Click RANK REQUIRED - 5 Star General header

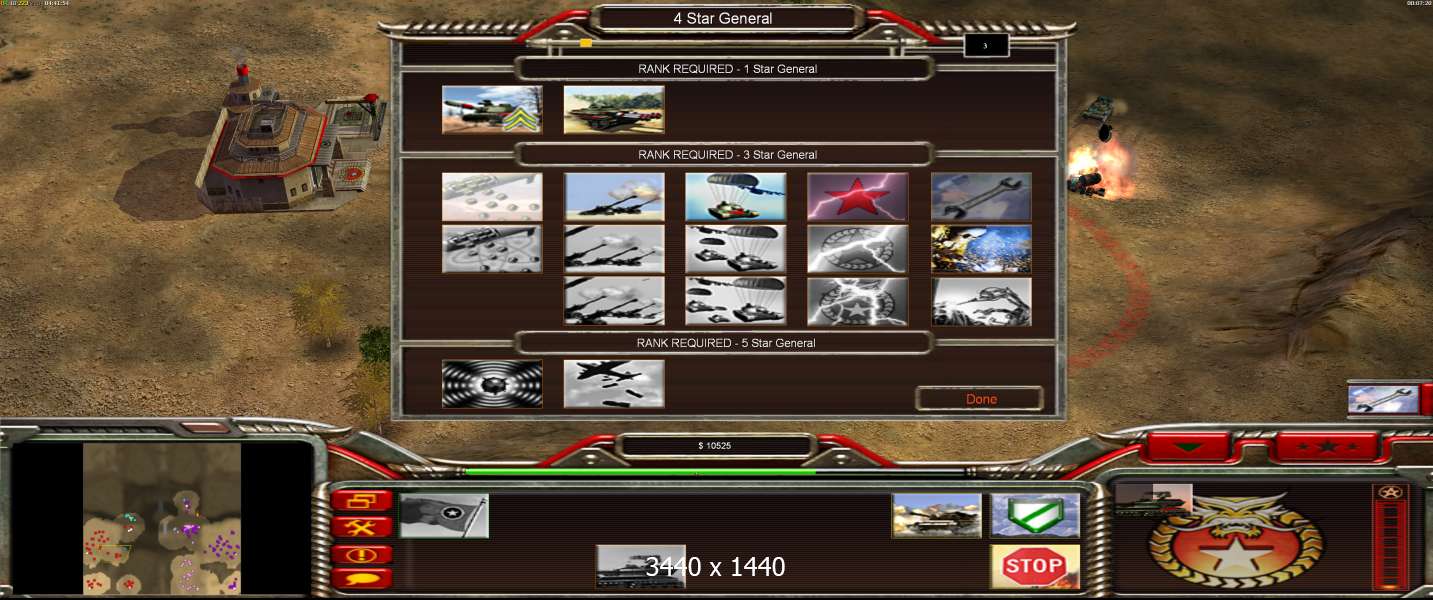(x=727, y=343)
